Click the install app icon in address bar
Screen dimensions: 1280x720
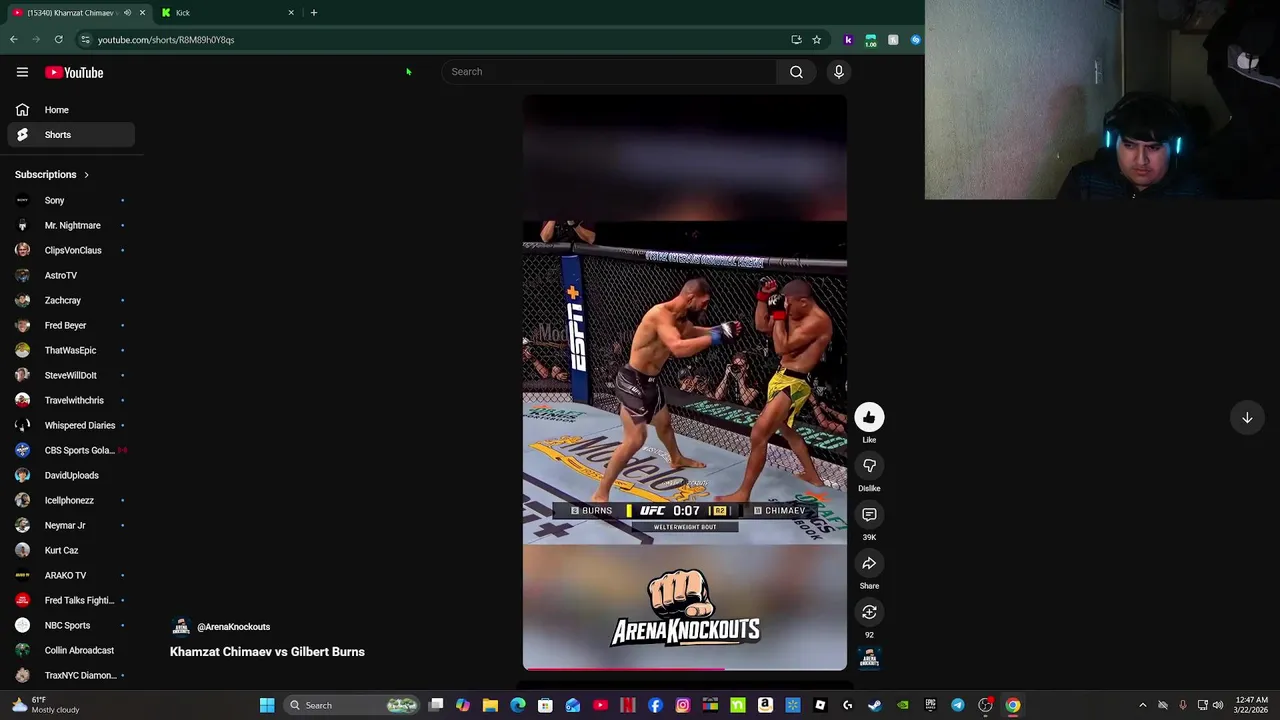796,40
